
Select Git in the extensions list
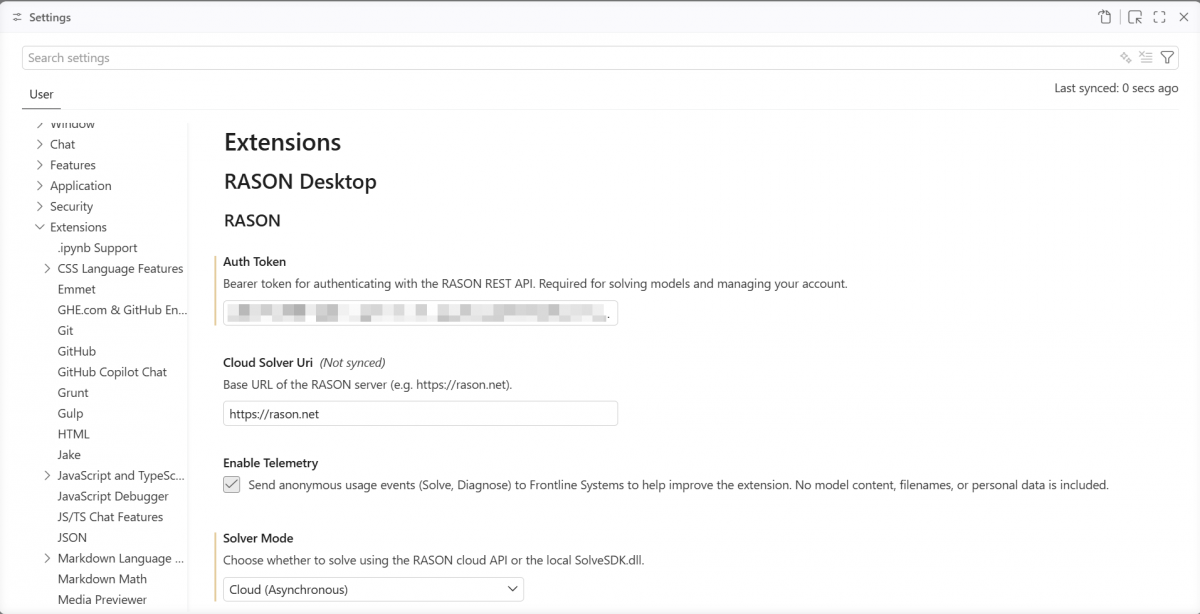(x=65, y=331)
